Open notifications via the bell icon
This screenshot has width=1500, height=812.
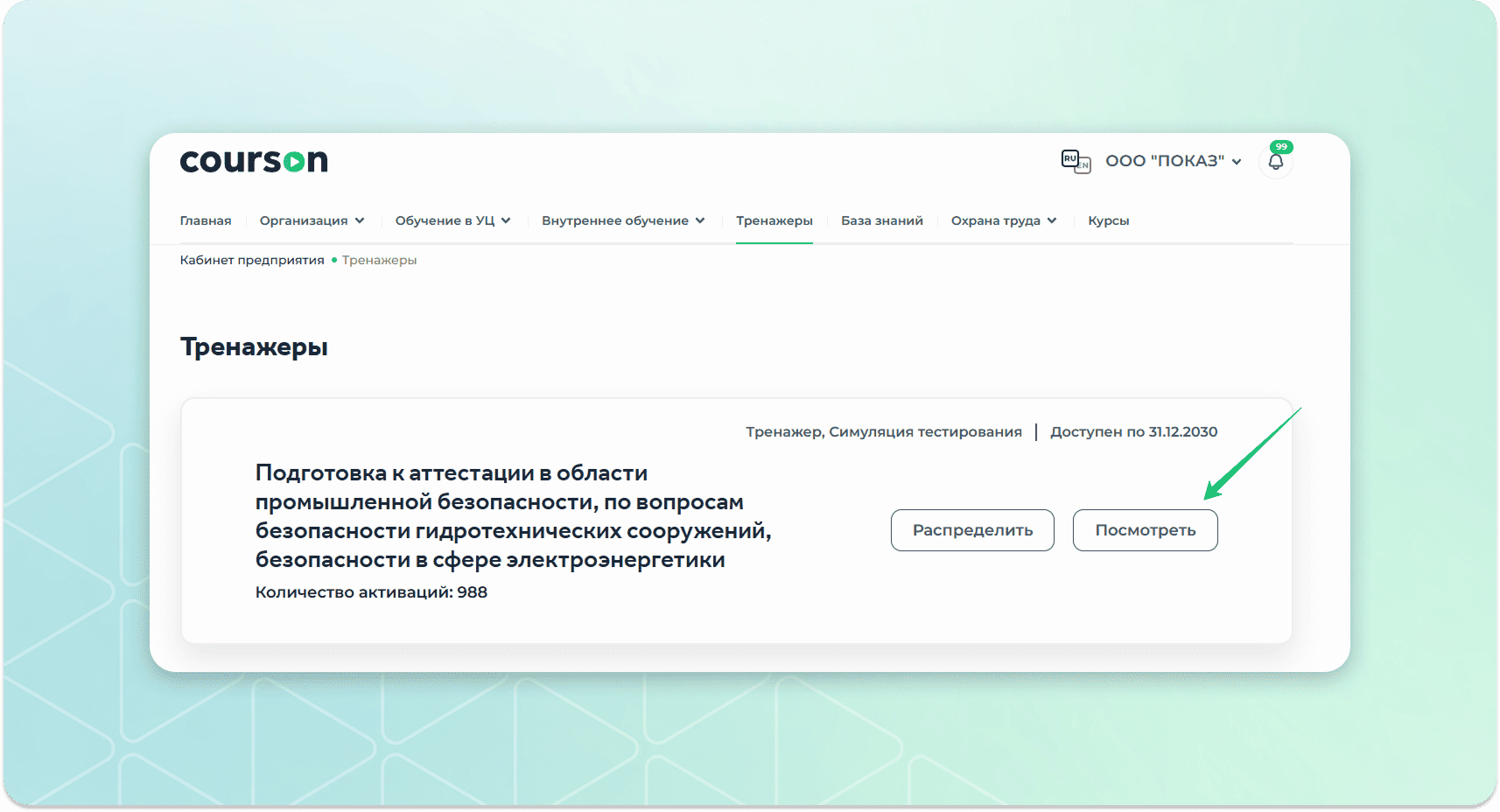tap(1275, 162)
